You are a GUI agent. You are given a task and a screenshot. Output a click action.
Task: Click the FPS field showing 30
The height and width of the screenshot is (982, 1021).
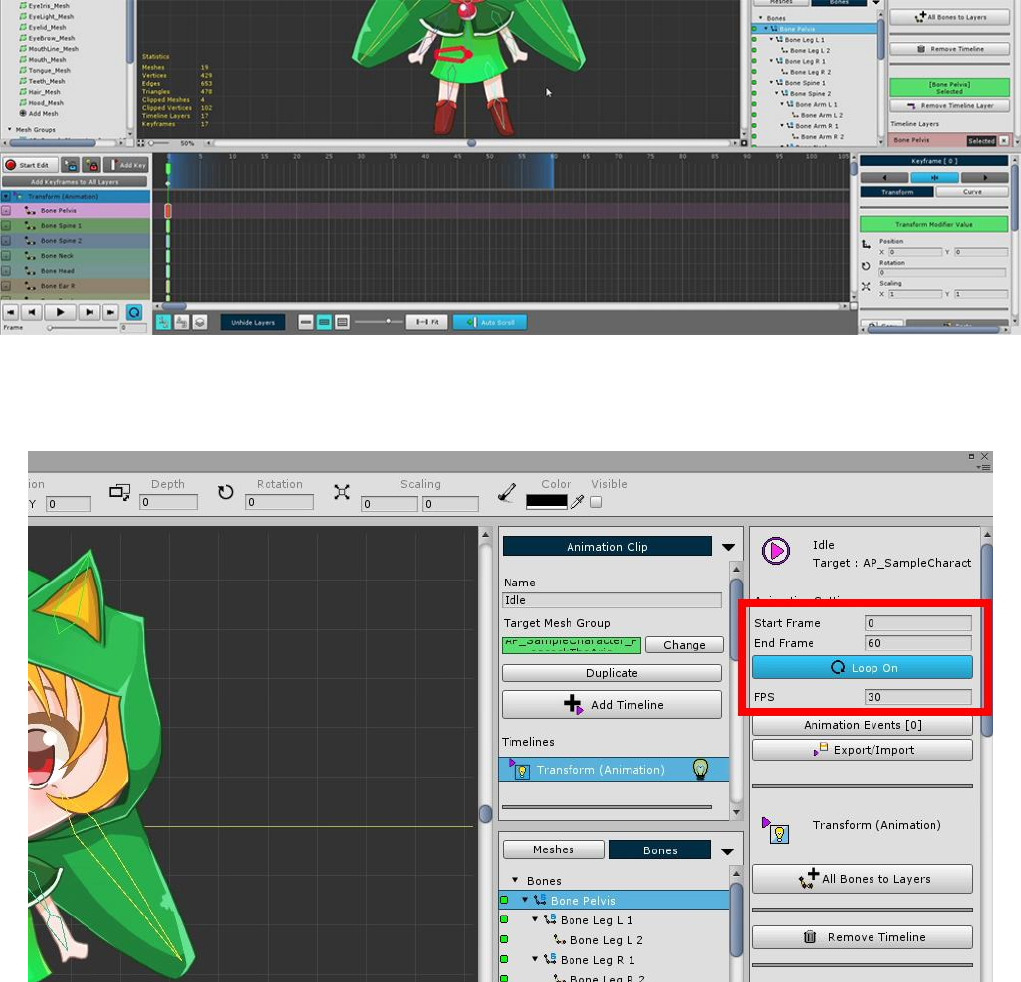[x=918, y=697]
